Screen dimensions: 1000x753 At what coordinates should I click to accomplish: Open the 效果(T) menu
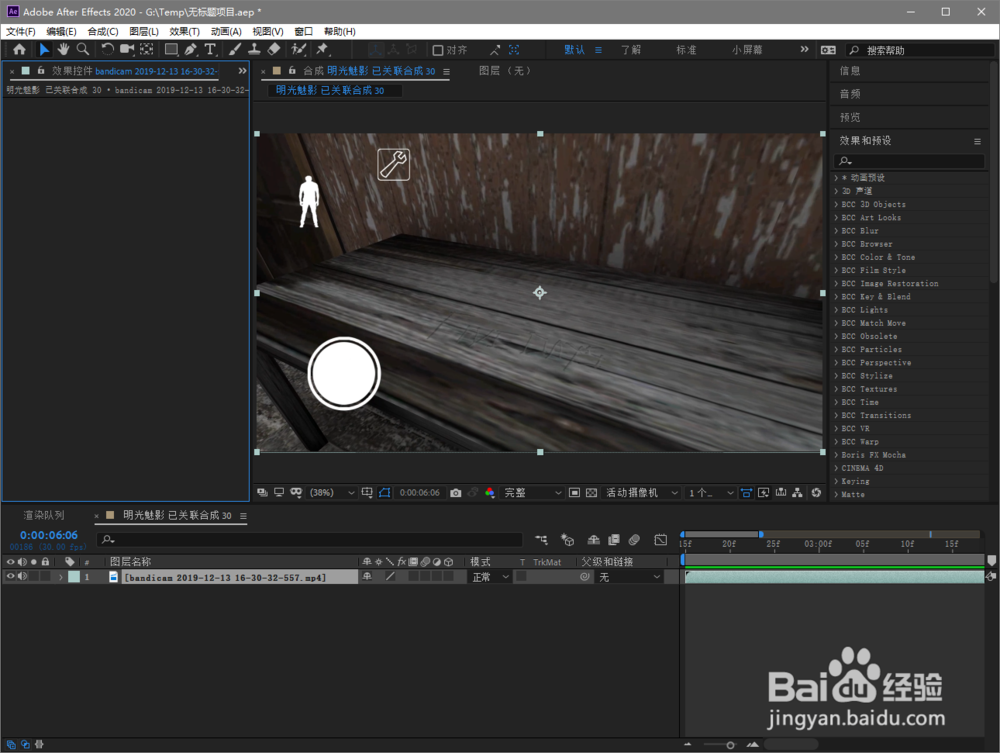pyautogui.click(x=184, y=31)
